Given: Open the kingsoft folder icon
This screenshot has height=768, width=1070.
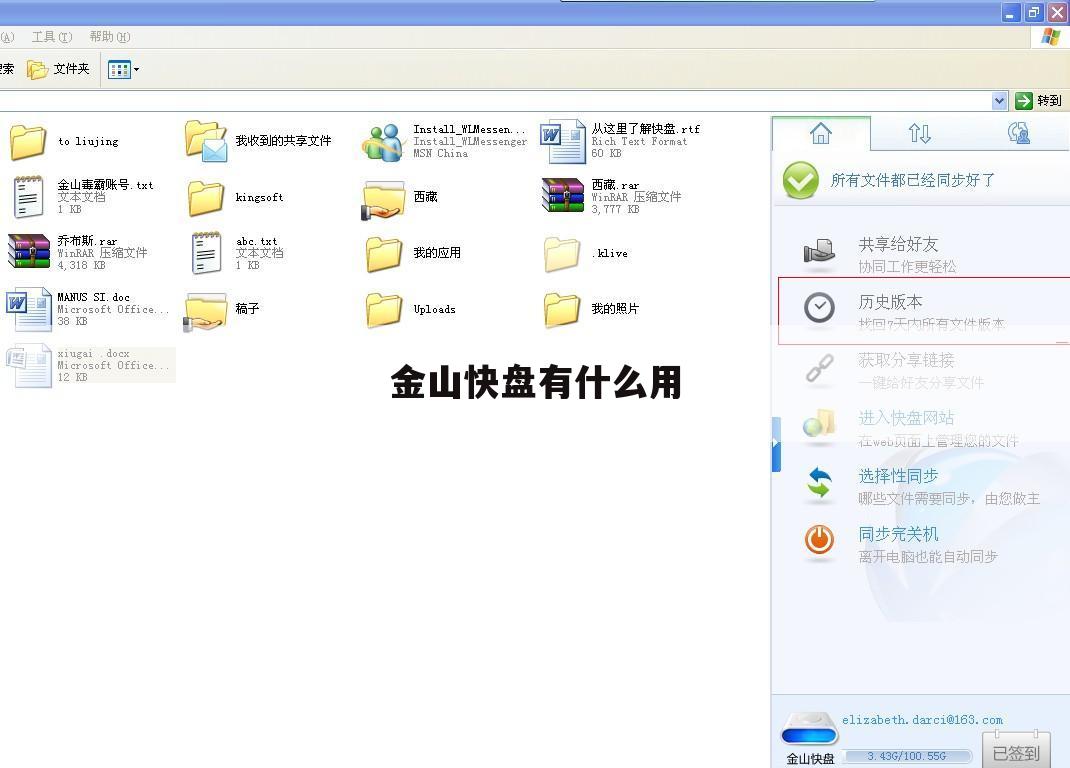Looking at the screenshot, I should point(206,198).
